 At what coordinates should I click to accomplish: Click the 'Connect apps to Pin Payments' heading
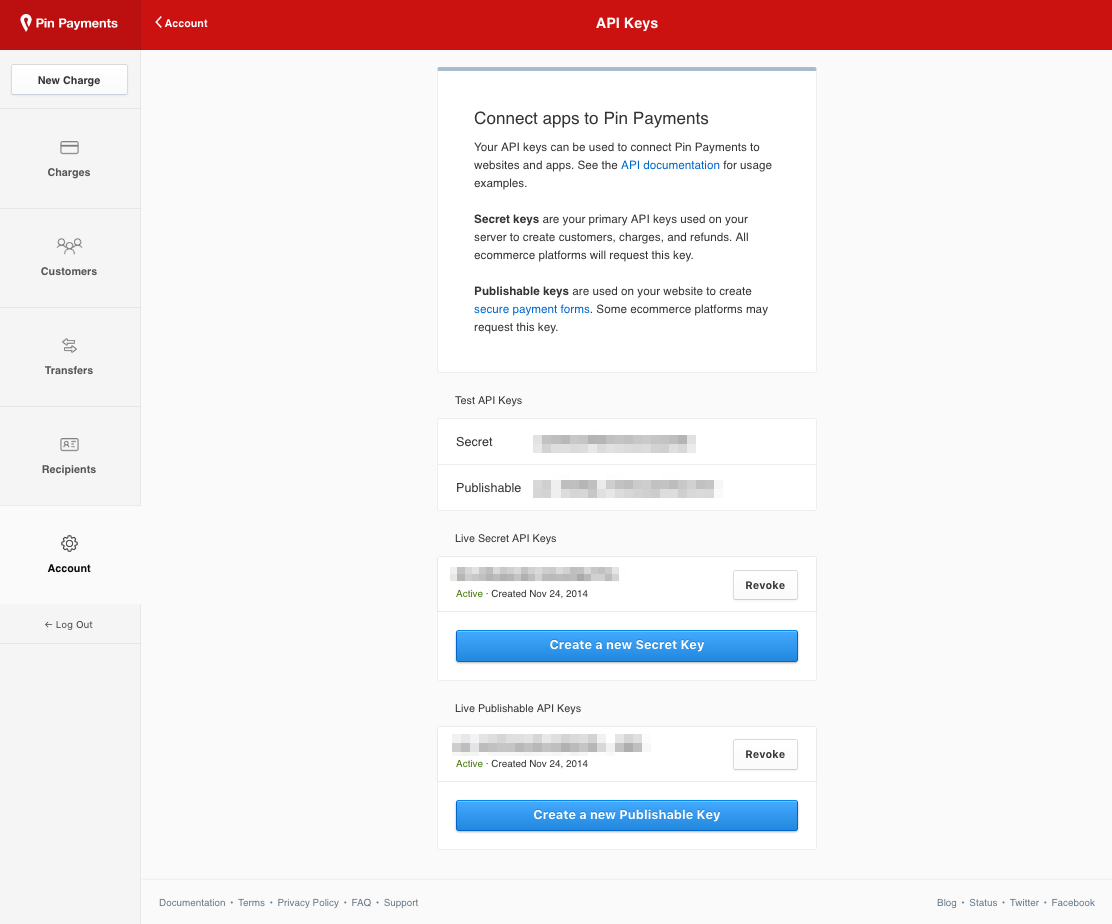point(591,118)
